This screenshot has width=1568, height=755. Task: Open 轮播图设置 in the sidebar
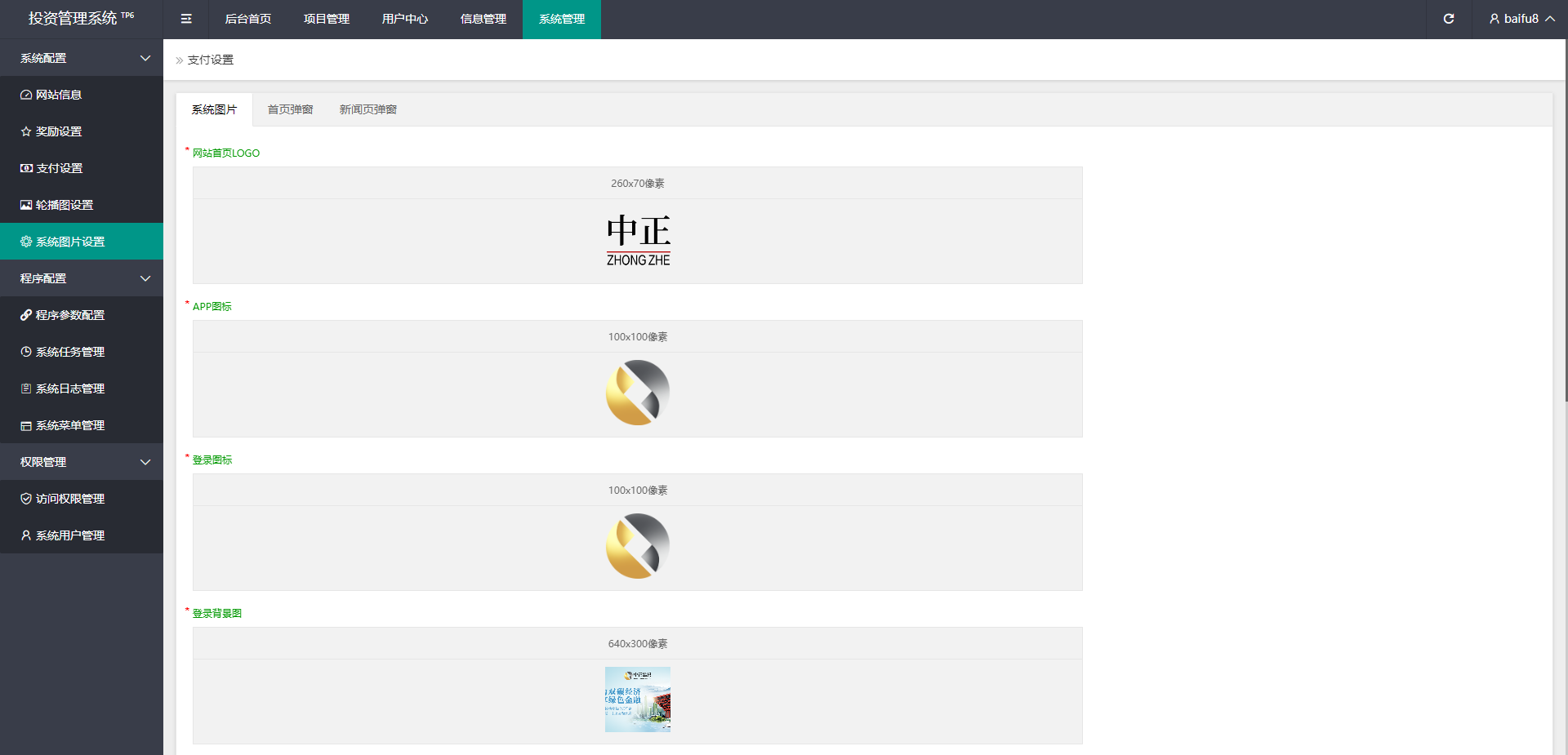click(x=64, y=205)
